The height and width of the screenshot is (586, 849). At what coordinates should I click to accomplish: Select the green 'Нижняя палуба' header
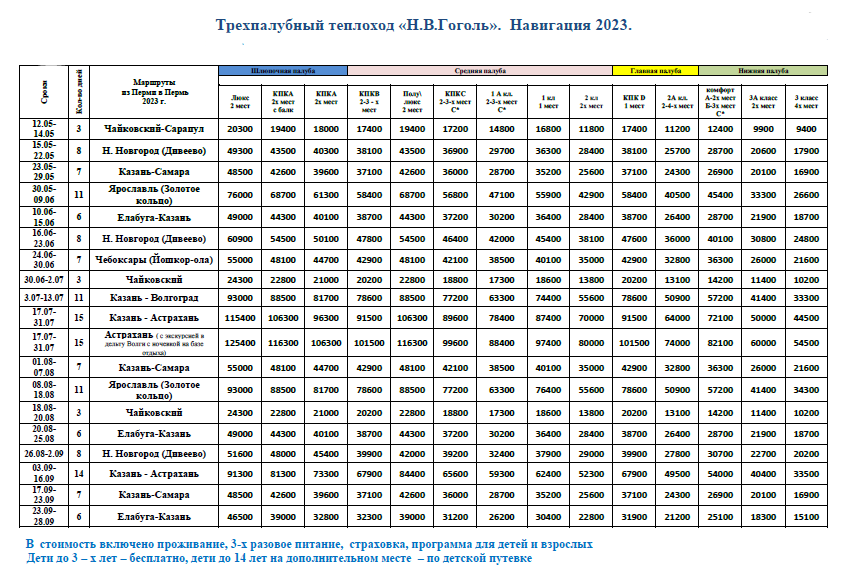(763, 70)
